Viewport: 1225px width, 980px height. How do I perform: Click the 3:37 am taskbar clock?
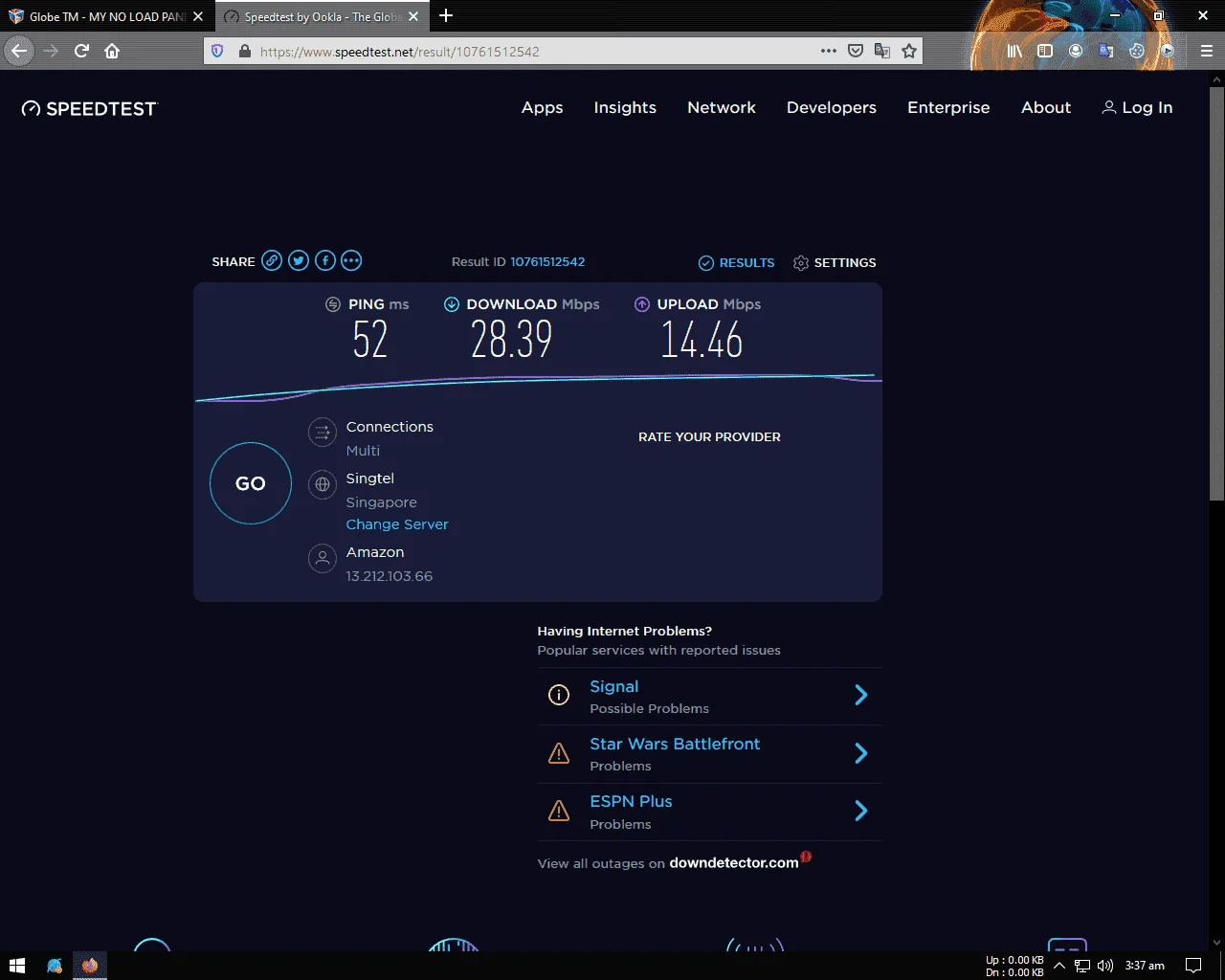click(x=1145, y=965)
